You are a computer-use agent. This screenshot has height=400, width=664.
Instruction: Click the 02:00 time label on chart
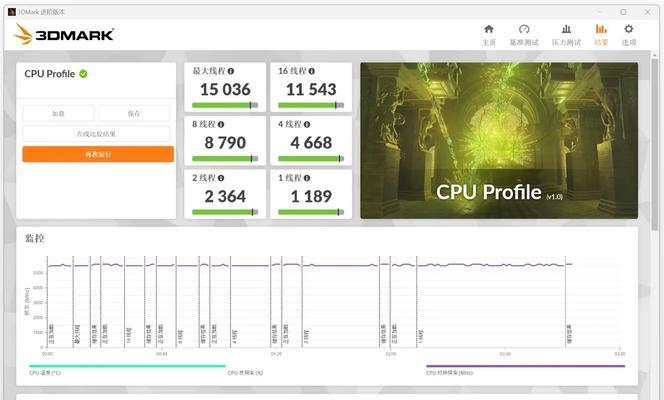coord(390,354)
